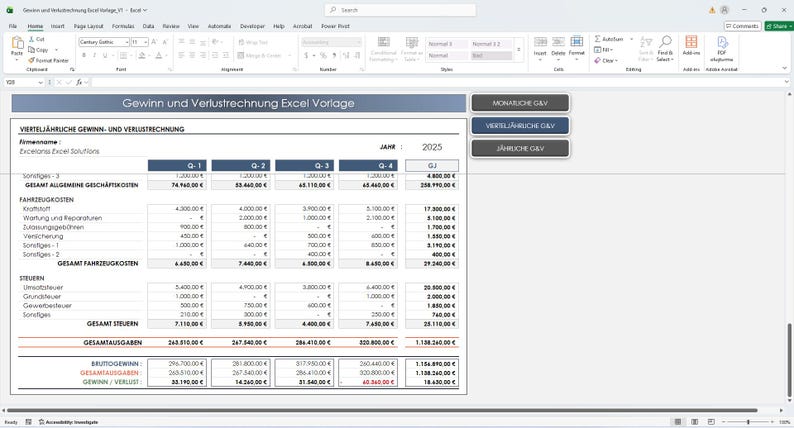Expand the cell Styles gallery
794x428 pixels.
[x=519, y=49]
